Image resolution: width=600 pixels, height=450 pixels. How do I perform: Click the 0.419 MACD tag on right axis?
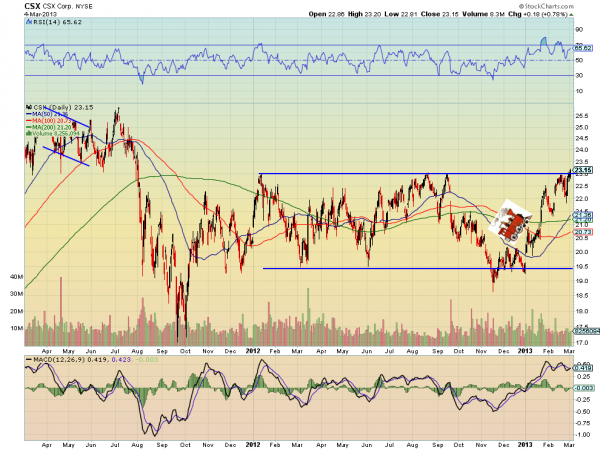pos(582,368)
